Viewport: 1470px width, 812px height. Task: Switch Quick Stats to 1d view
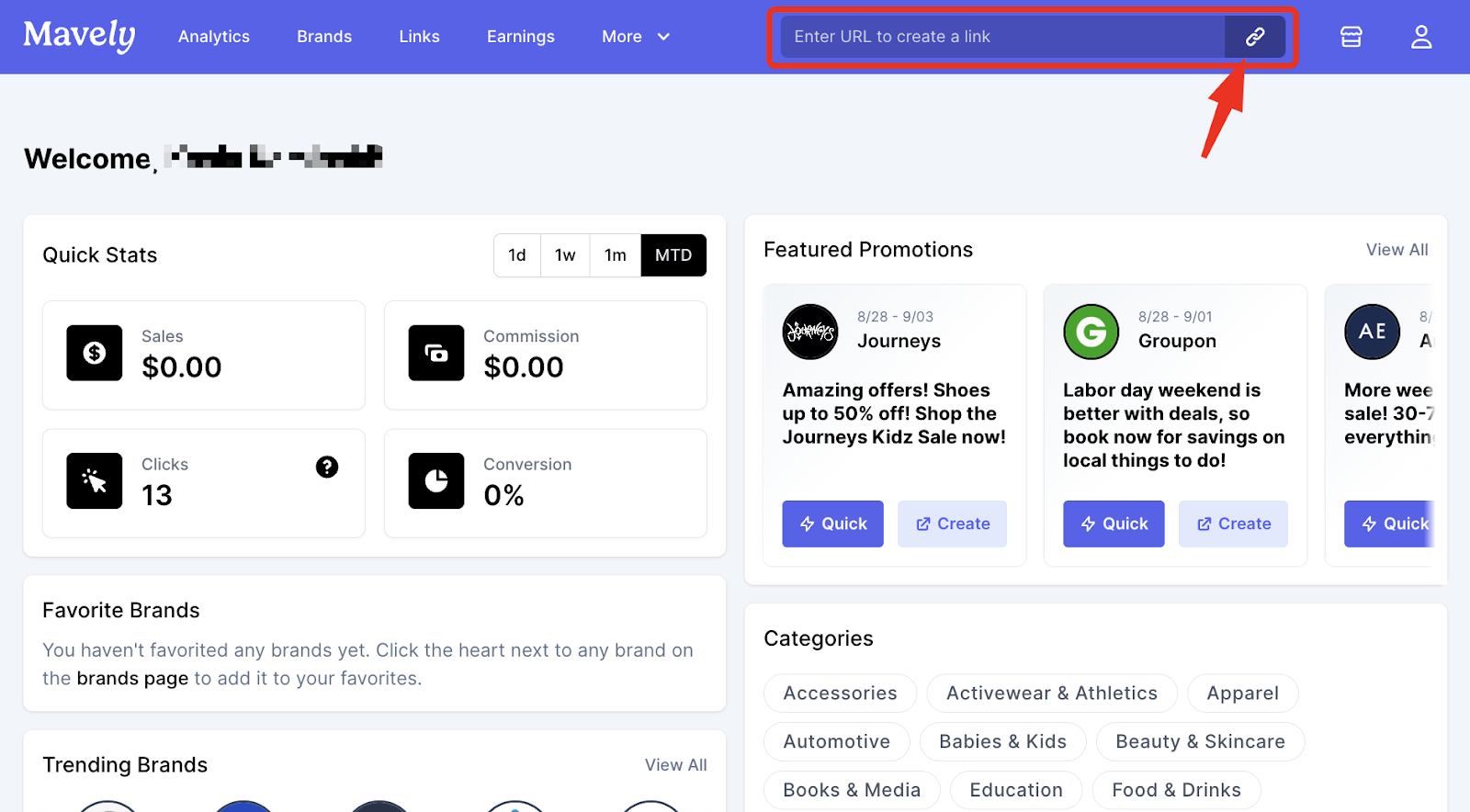point(516,255)
